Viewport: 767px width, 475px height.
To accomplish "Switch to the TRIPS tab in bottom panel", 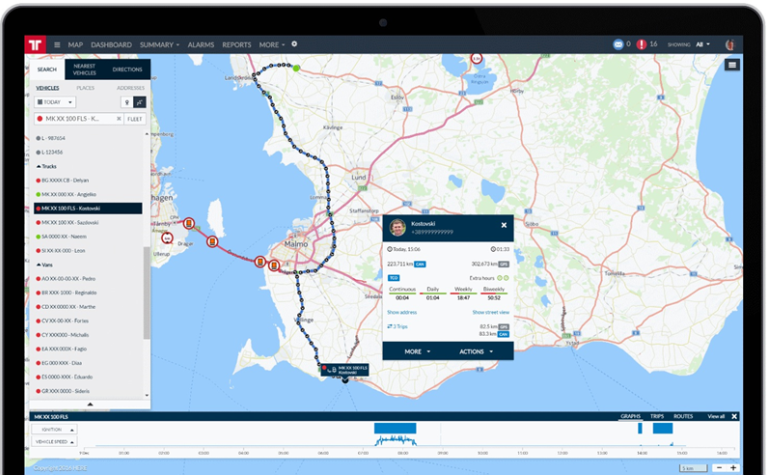I will 657,416.
